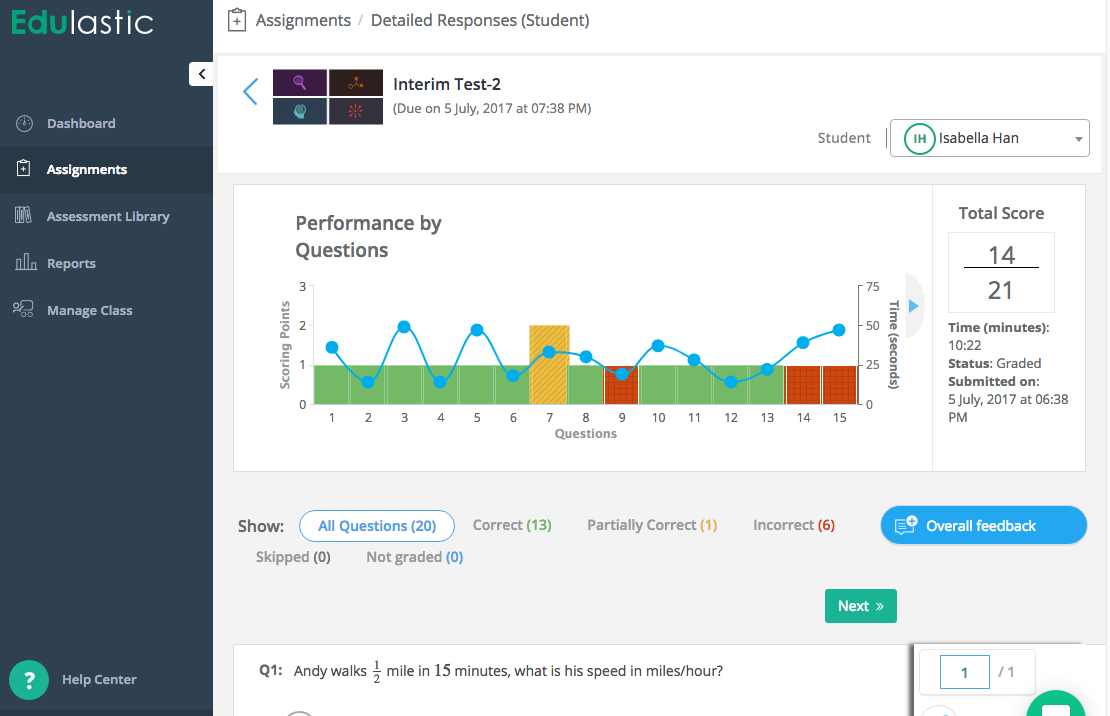Click the Assessment Library books icon
The image size is (1110, 716).
[25, 216]
